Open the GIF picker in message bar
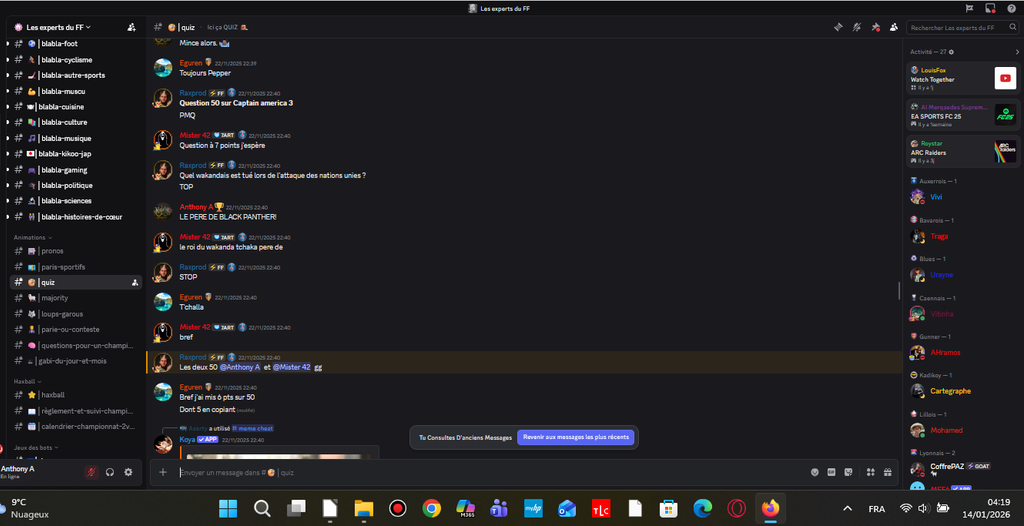Screen dimensions: 1024x526 tap(831, 472)
